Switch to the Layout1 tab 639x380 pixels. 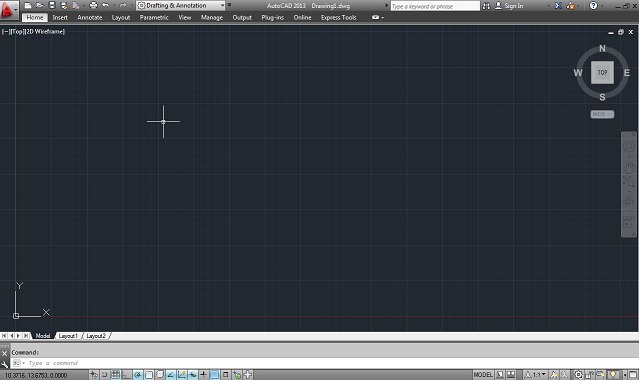pyautogui.click(x=68, y=336)
